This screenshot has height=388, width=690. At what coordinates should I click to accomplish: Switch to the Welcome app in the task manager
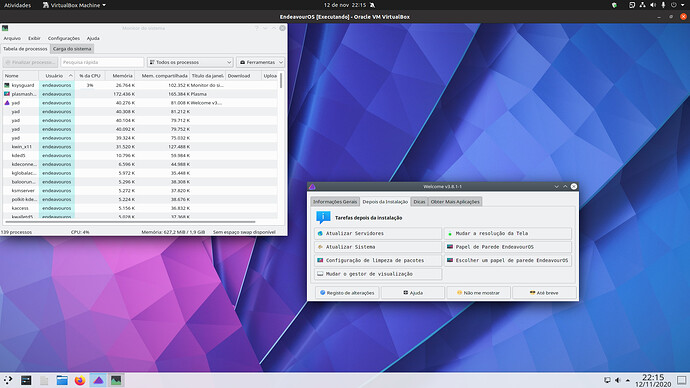point(98,380)
